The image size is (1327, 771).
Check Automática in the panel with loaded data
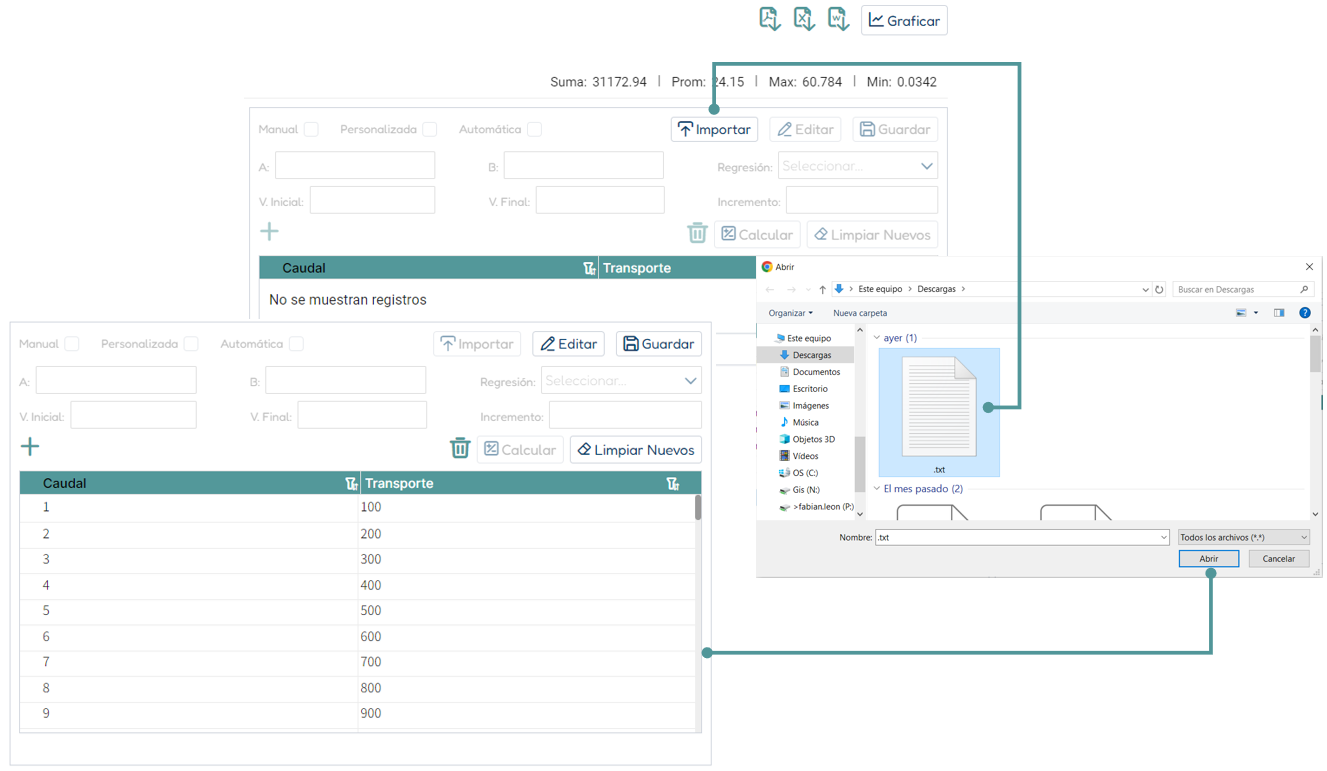pos(296,344)
